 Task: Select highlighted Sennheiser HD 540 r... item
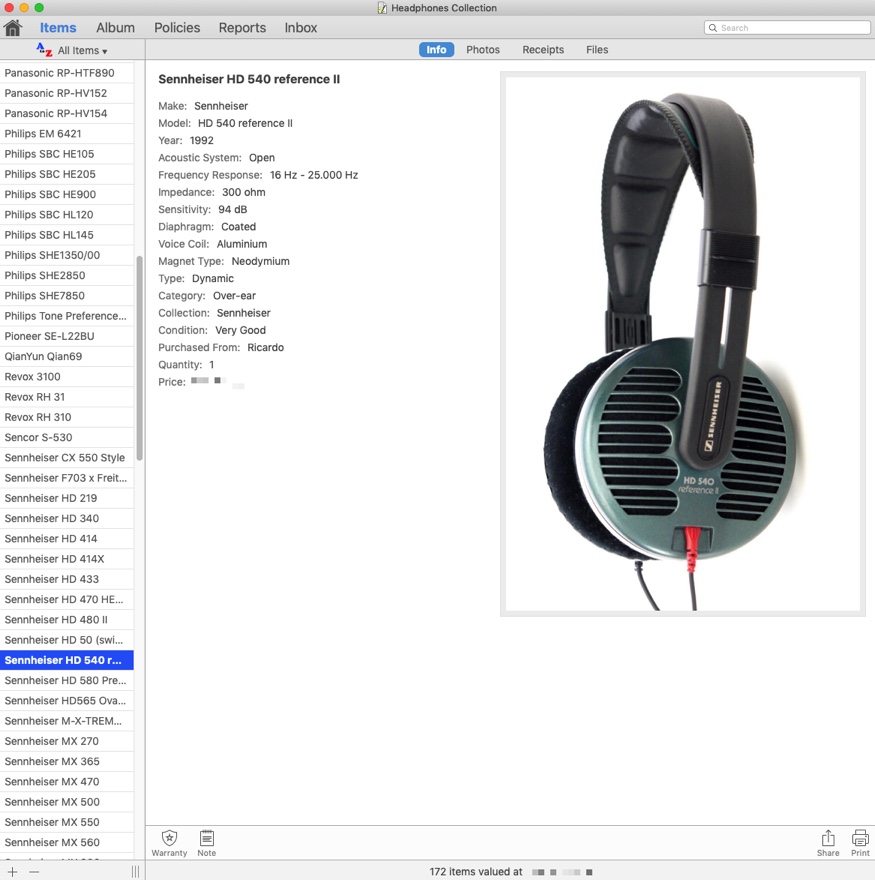click(67, 660)
